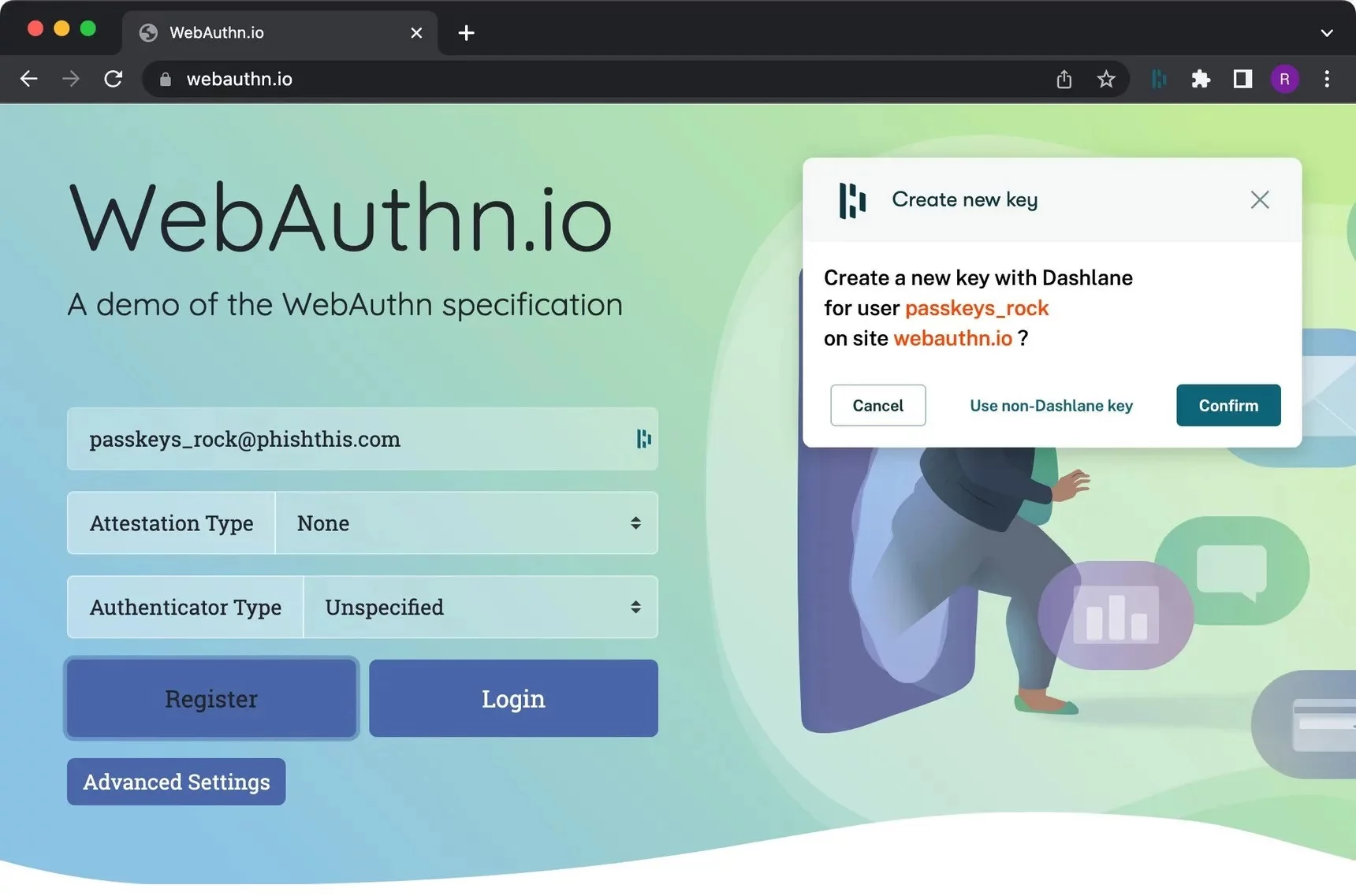
Task: Click the Authenticator Type label
Action: click(185, 607)
